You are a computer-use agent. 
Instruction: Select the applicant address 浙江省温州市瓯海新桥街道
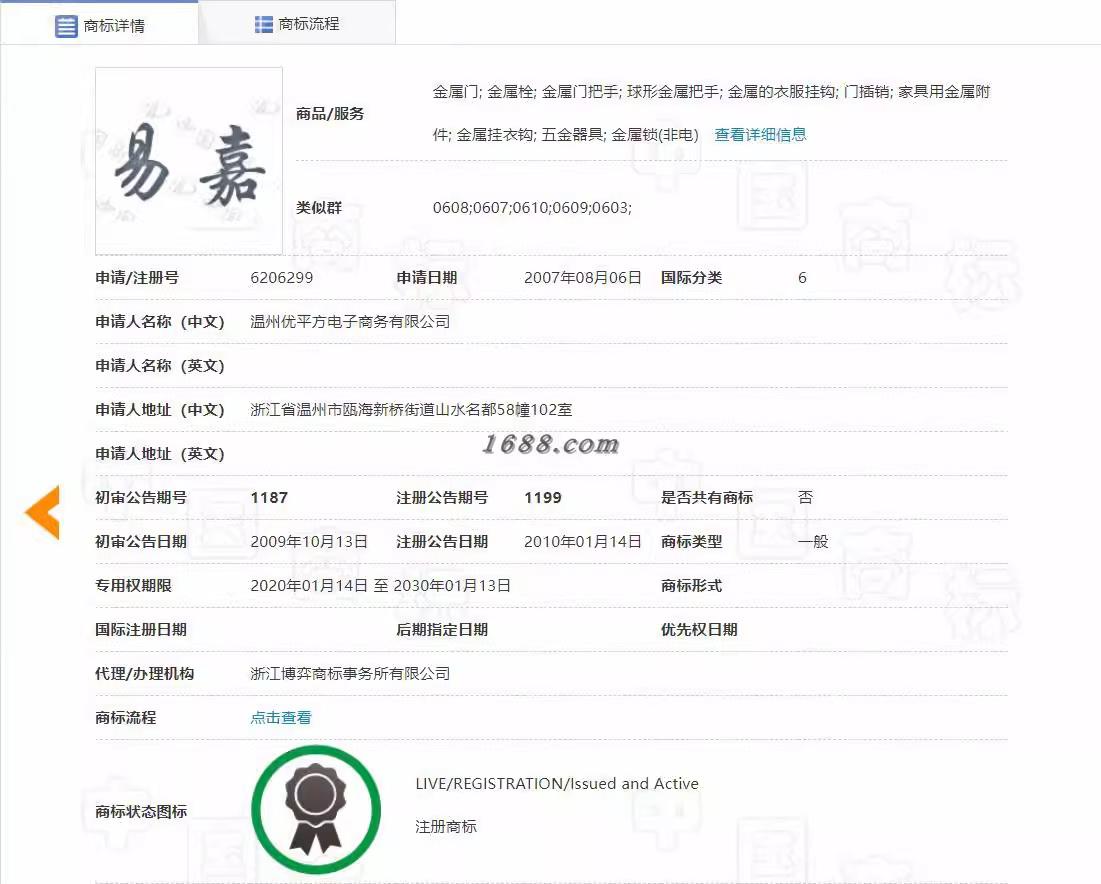point(411,409)
